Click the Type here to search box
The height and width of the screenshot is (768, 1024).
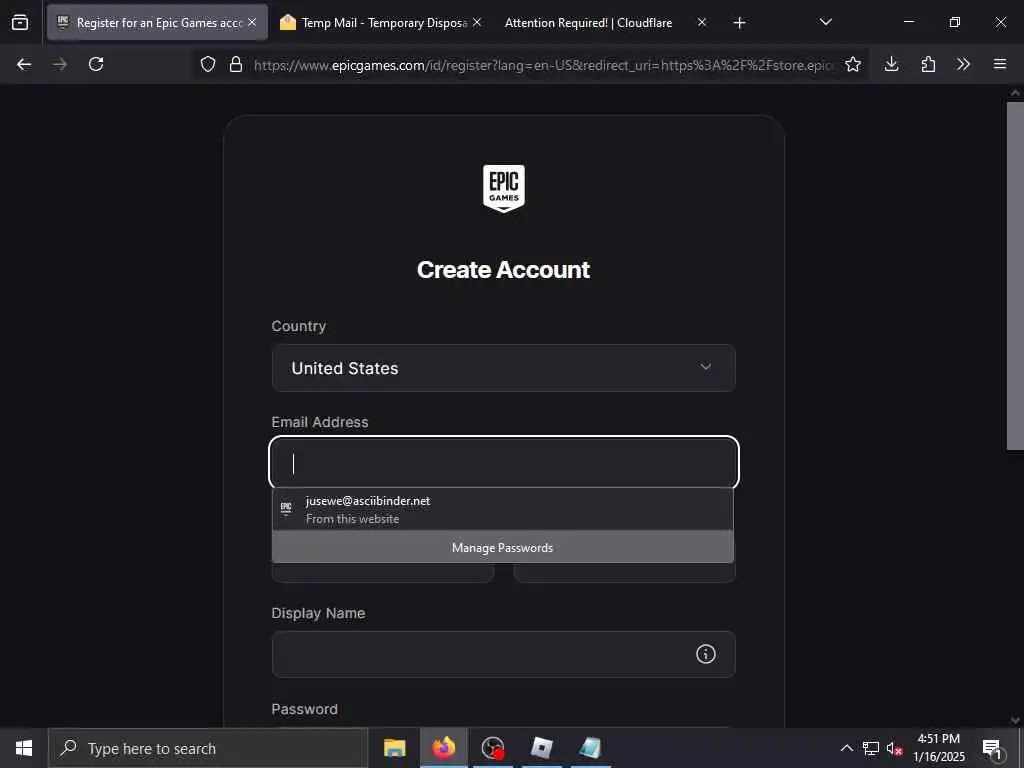click(208, 748)
